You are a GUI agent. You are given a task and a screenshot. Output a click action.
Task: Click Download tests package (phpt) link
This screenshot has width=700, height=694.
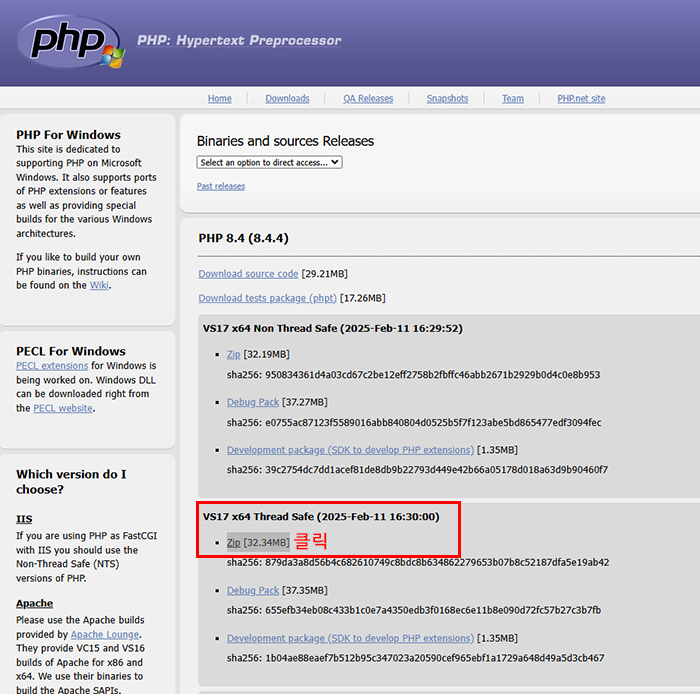click(x=268, y=298)
